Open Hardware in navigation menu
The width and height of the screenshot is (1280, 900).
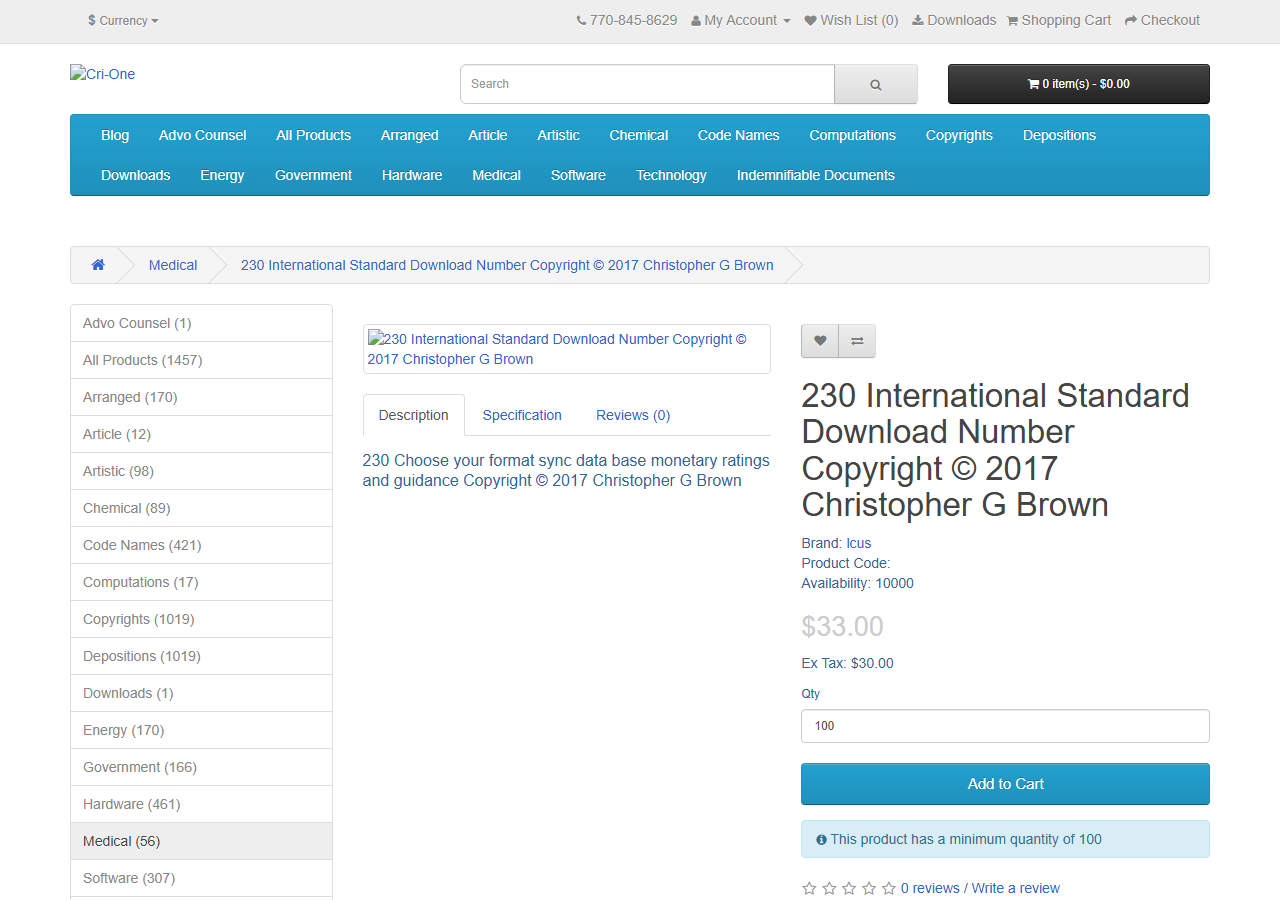point(412,175)
